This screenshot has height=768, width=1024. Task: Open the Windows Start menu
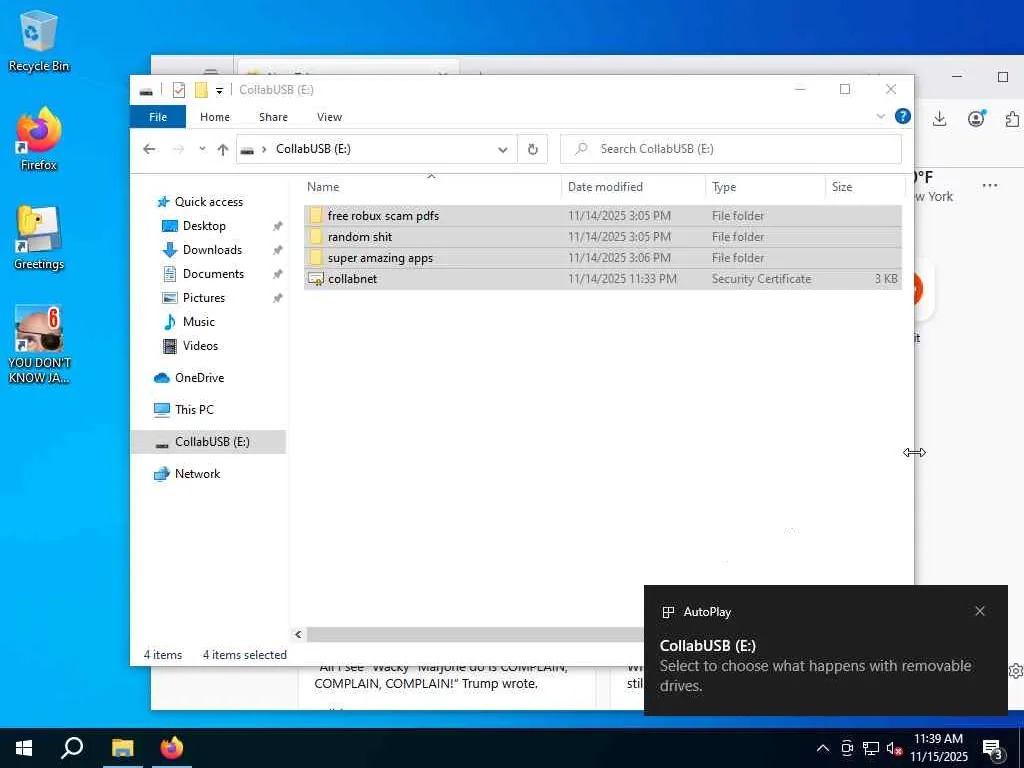click(x=24, y=748)
